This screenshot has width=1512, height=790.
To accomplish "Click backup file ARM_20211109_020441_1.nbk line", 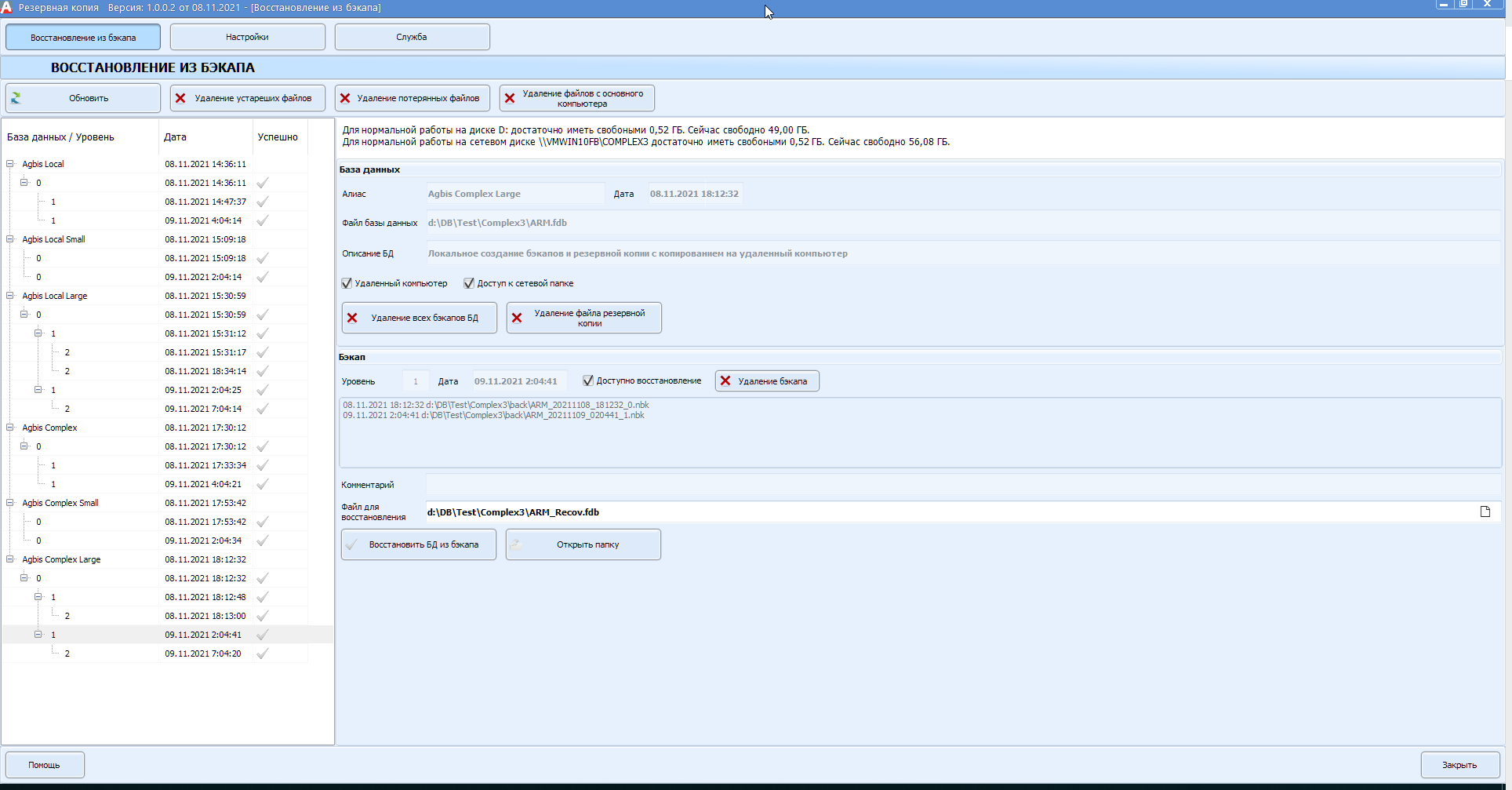I will click(493, 415).
